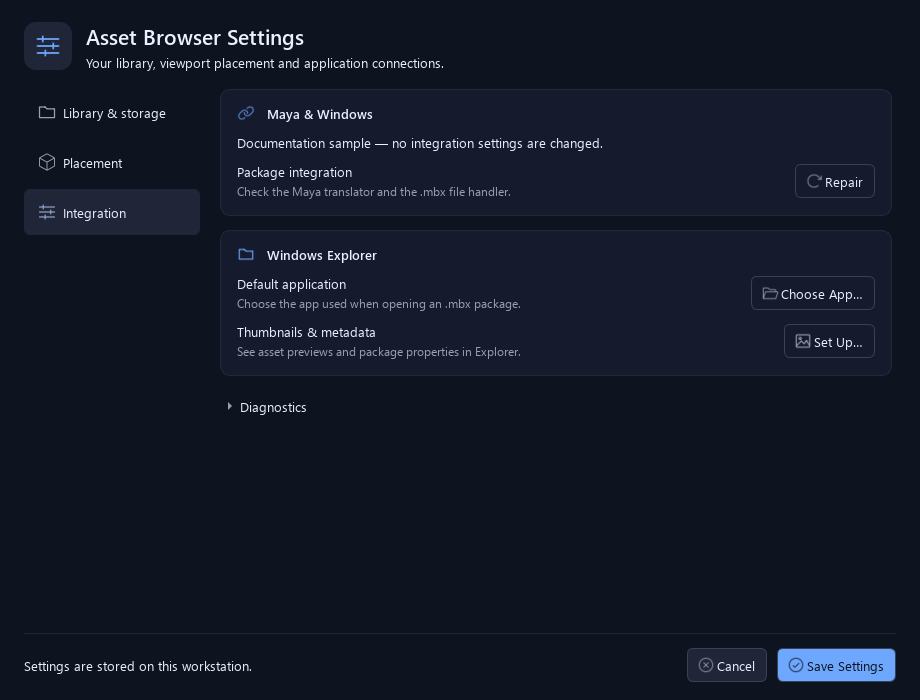The width and height of the screenshot is (920, 700).
Task: Switch to the Placement tab
Action: click(x=112, y=163)
